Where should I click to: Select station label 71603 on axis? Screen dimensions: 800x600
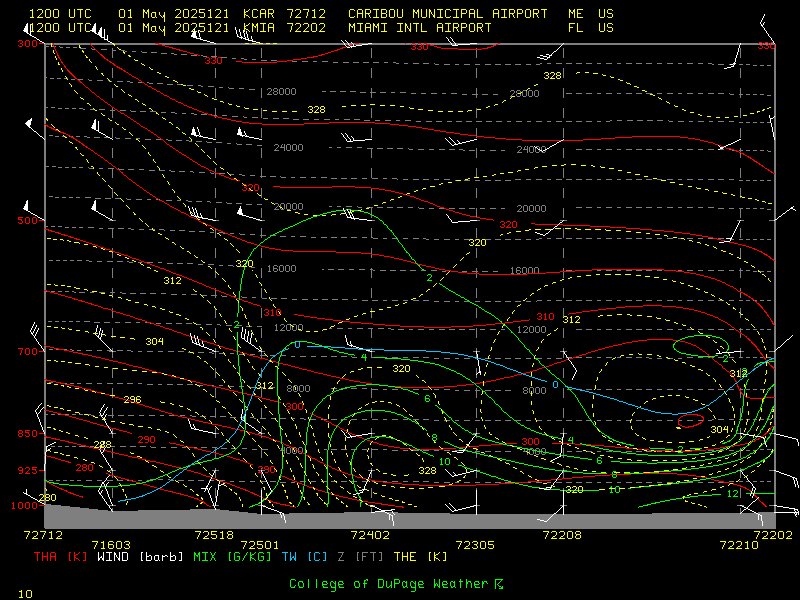(x=111, y=545)
